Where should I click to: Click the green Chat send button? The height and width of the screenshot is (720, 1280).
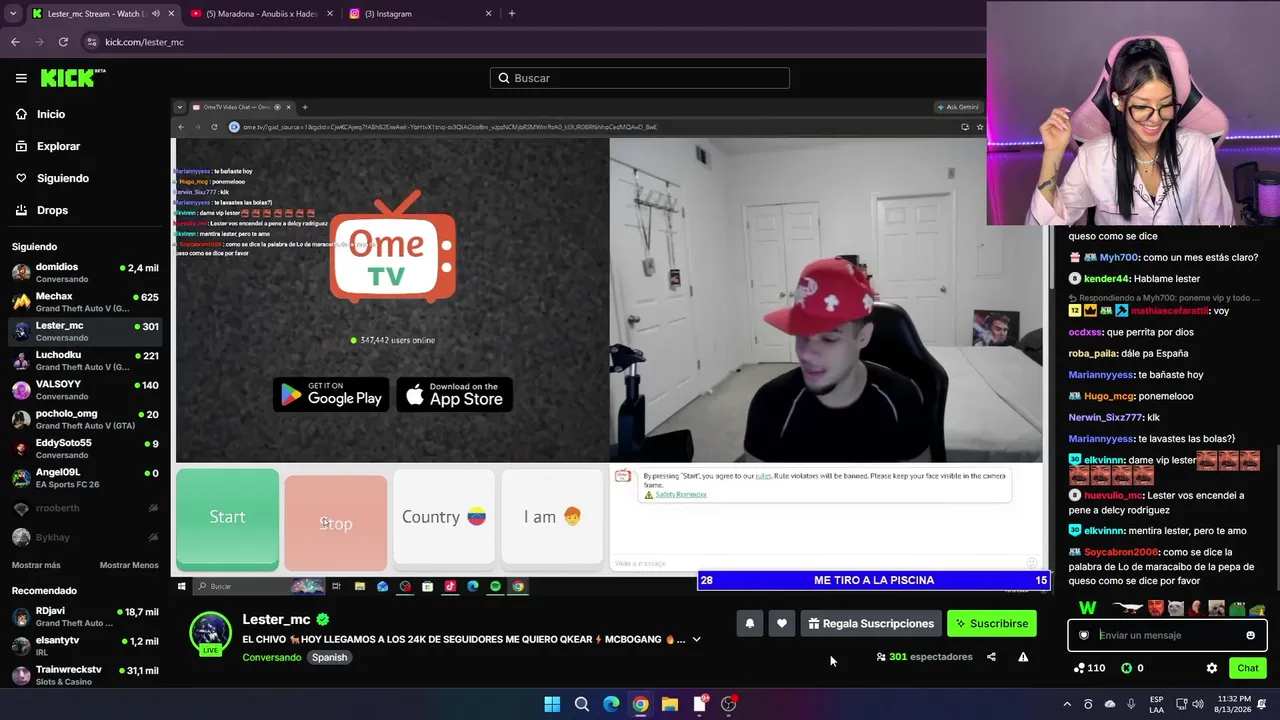pyautogui.click(x=1248, y=668)
